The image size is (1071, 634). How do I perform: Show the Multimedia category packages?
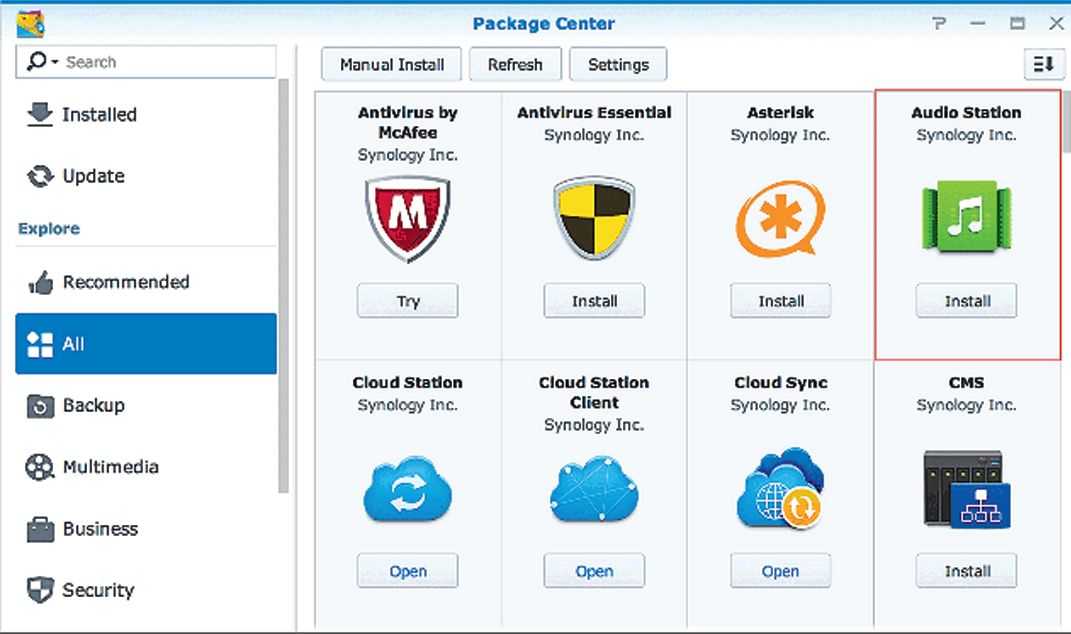[110, 467]
